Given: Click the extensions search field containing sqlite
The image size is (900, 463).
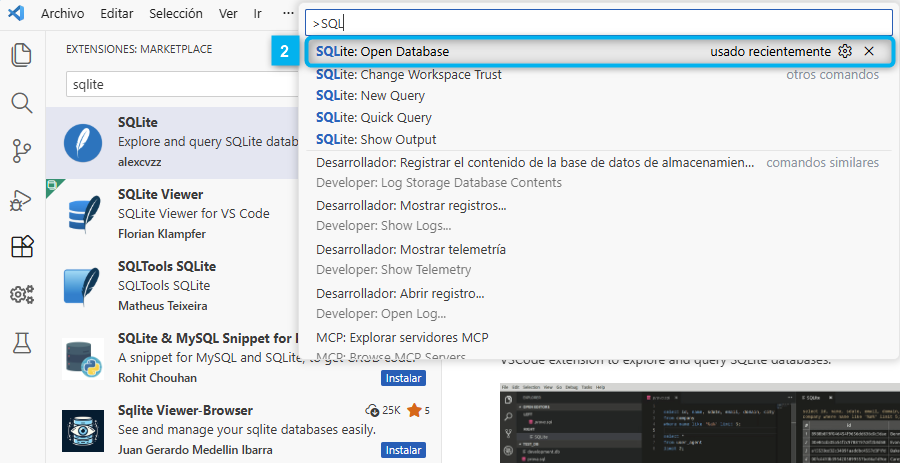Looking at the screenshot, I should (x=180, y=85).
